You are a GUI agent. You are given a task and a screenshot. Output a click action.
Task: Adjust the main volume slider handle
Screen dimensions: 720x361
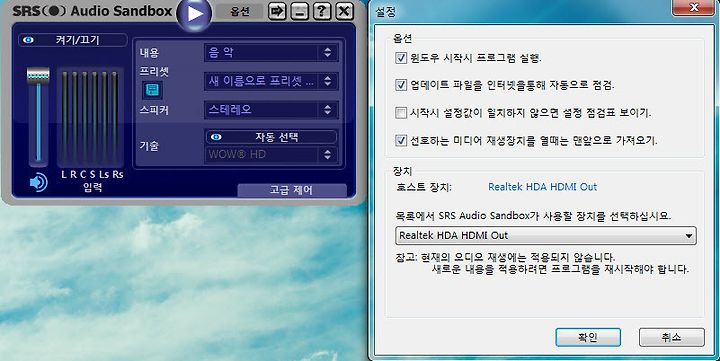(38, 75)
